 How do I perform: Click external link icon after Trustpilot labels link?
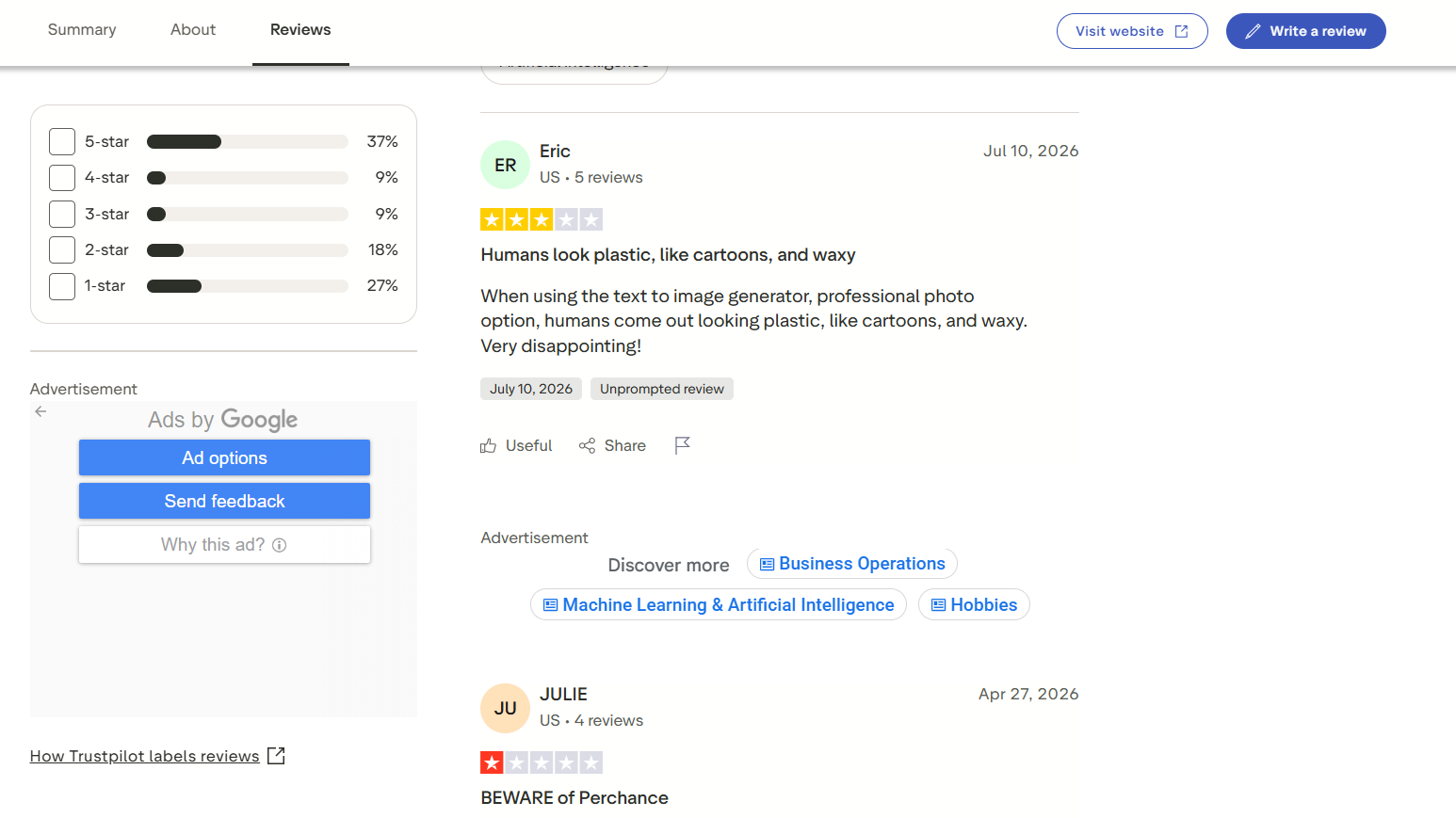(x=276, y=756)
